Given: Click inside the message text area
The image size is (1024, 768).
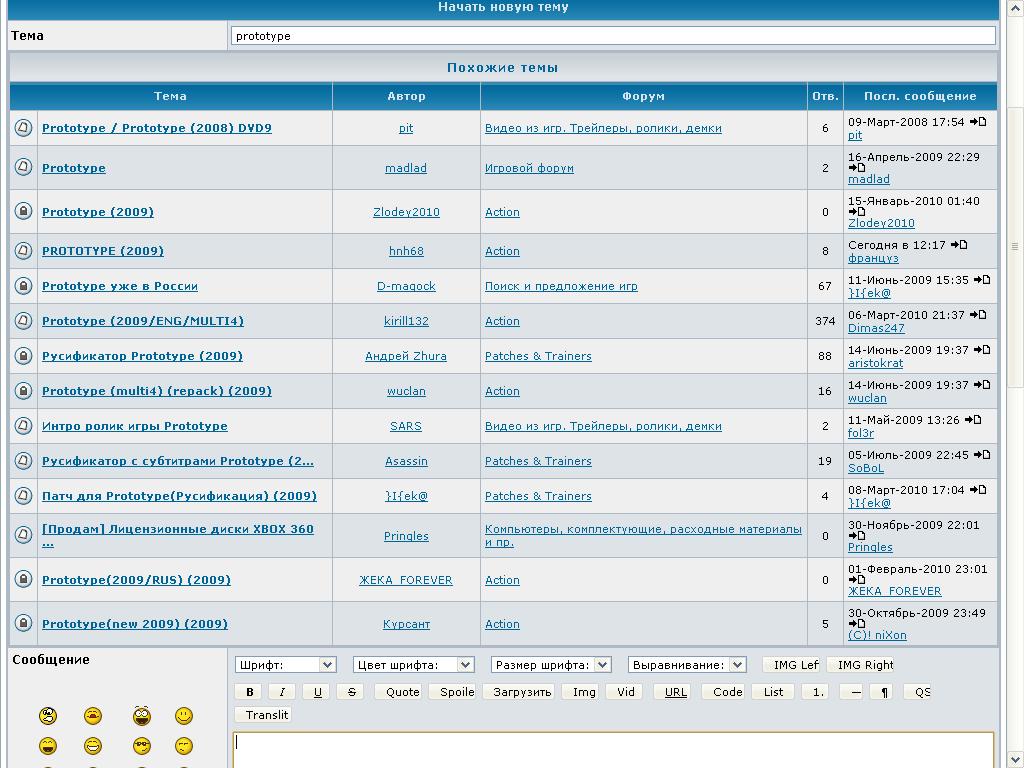Looking at the screenshot, I should click(x=613, y=750).
